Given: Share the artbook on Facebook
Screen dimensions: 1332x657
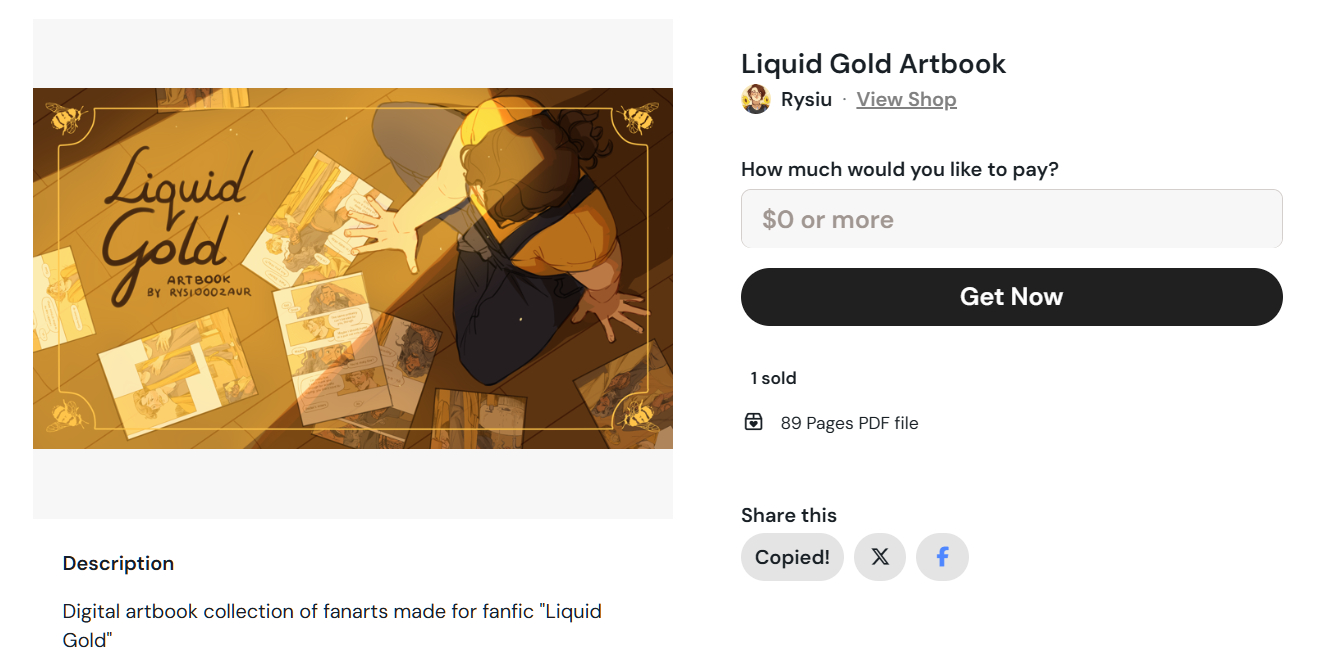Looking at the screenshot, I should click(942, 557).
